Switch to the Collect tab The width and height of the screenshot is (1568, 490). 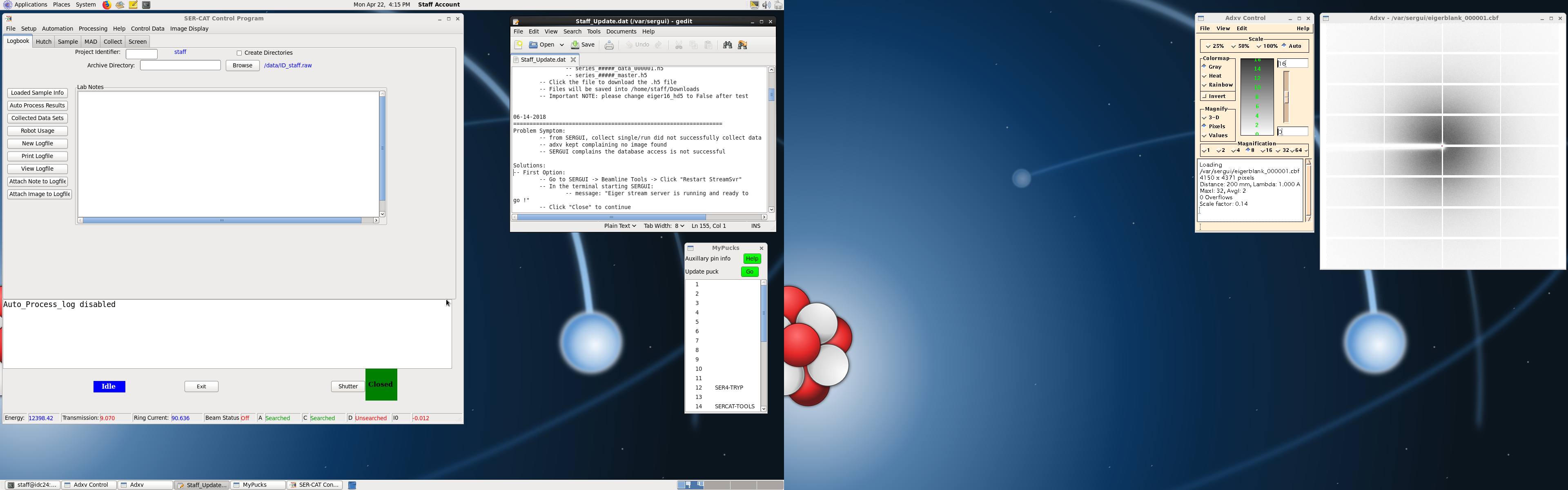point(113,42)
